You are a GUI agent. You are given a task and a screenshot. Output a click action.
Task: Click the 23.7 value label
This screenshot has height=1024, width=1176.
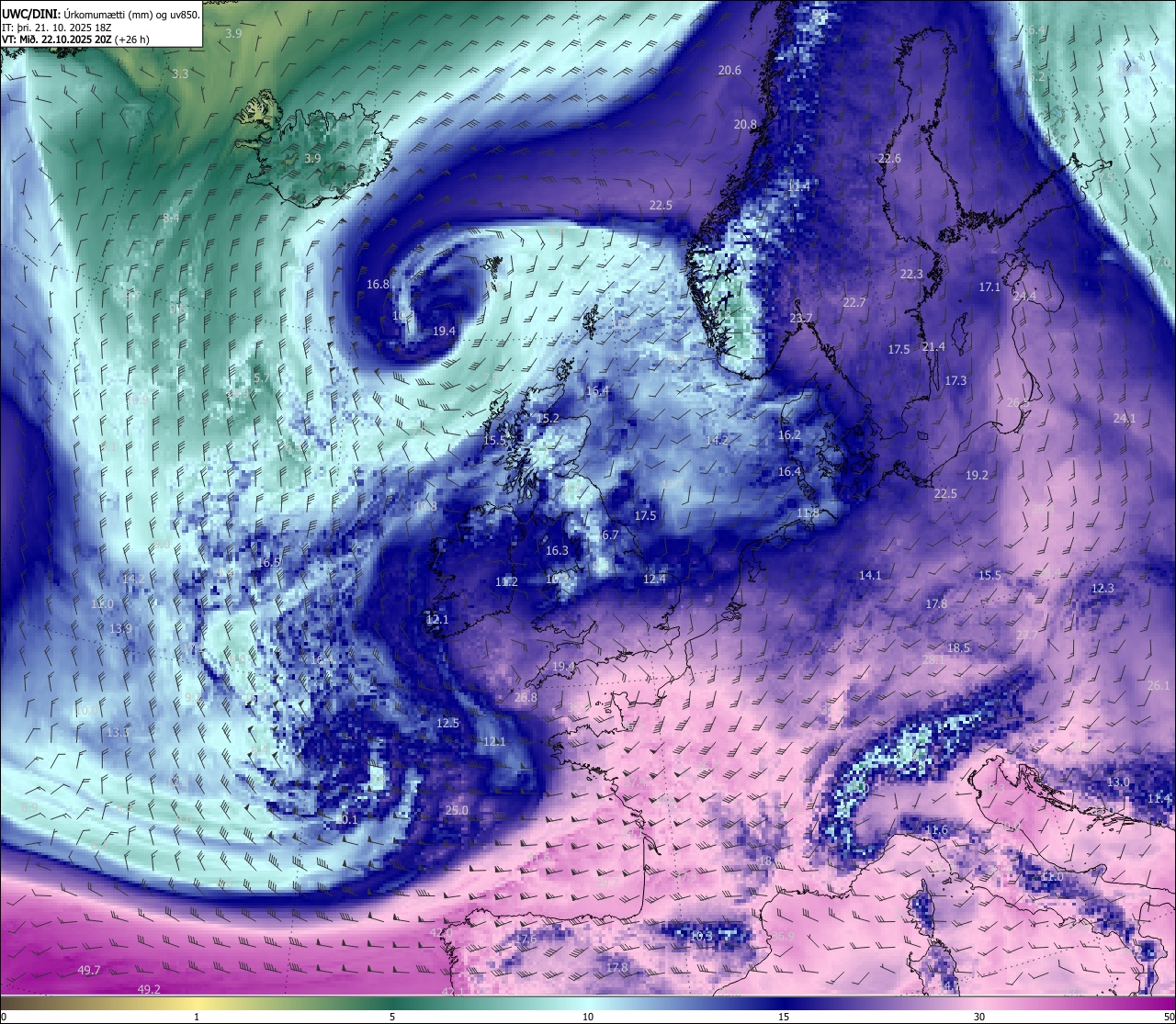(x=801, y=319)
